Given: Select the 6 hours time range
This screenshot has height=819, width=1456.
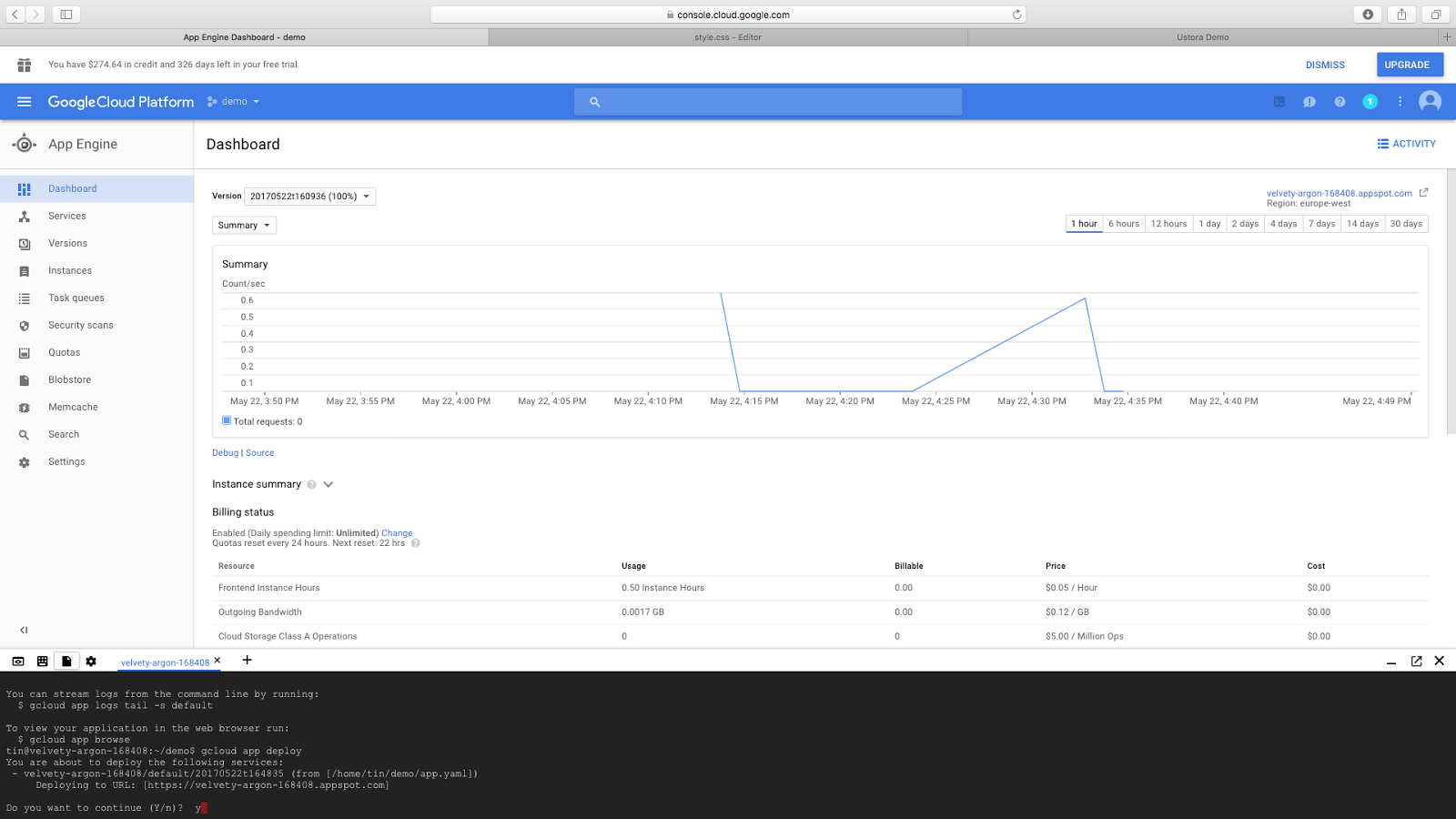Looking at the screenshot, I should pos(1124,224).
